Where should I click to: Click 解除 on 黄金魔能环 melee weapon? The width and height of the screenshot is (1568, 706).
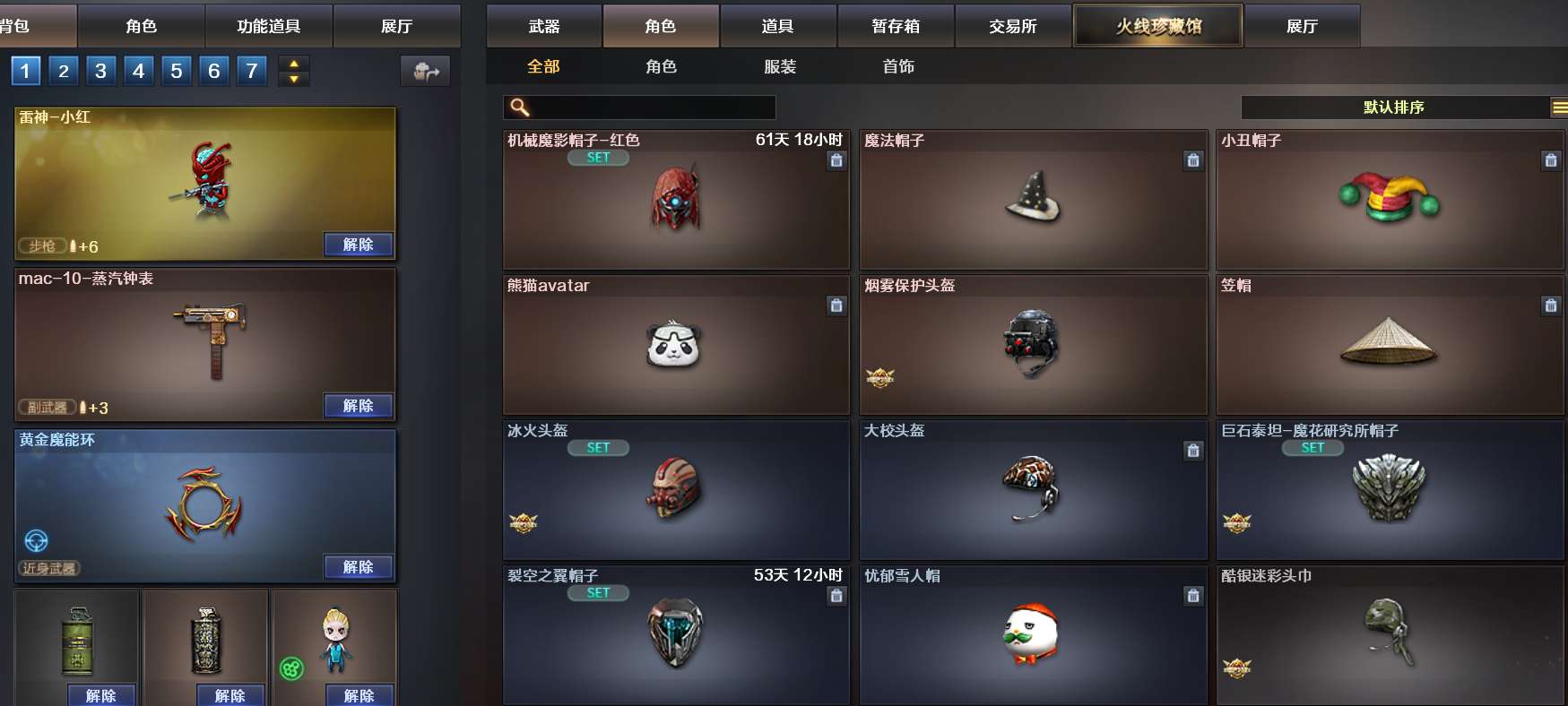coord(359,567)
